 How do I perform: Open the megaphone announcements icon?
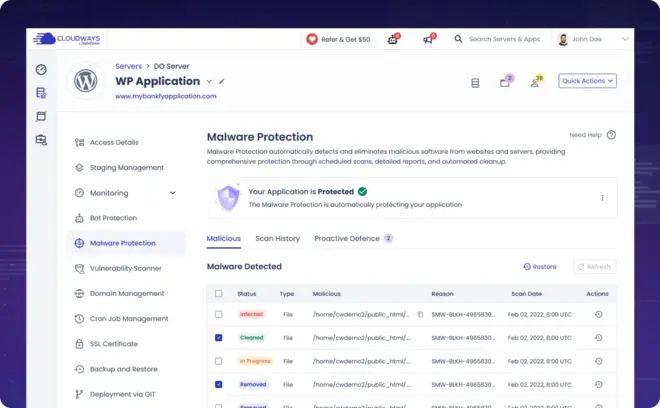point(429,39)
